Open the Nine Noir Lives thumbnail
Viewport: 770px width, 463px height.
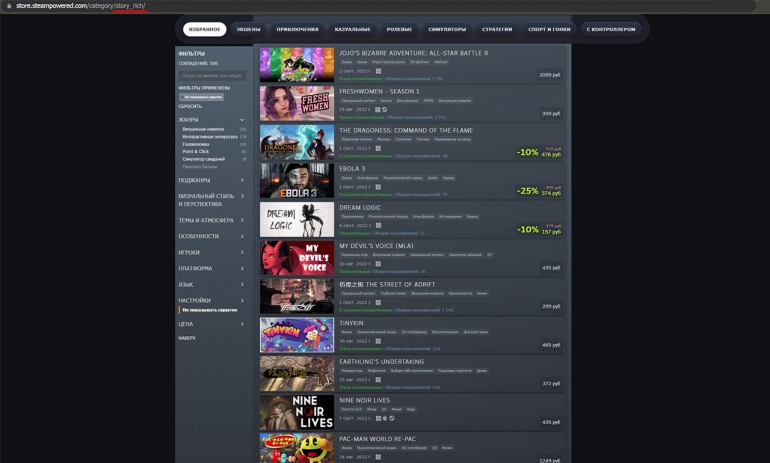(297, 412)
